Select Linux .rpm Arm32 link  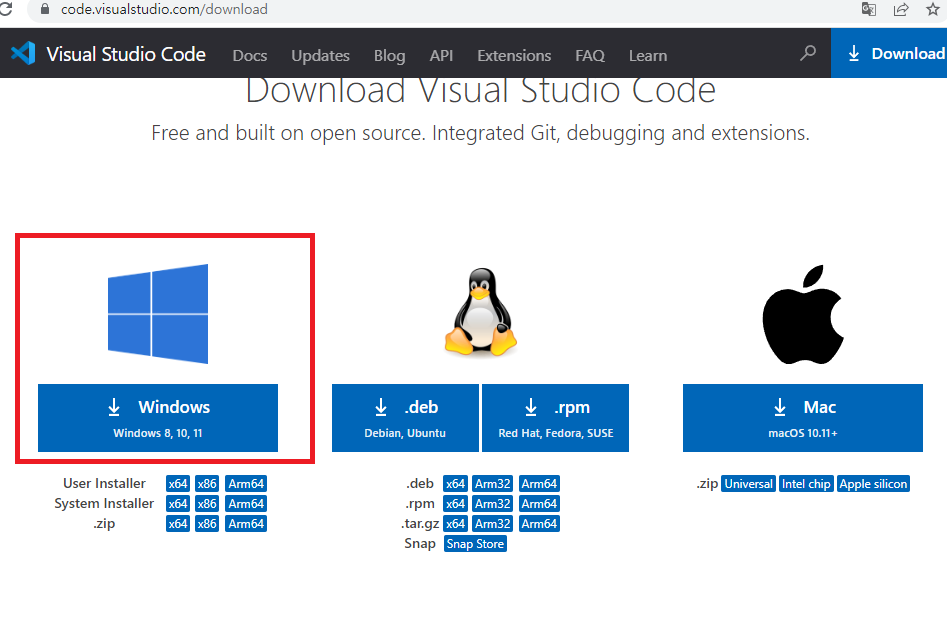[x=492, y=504]
